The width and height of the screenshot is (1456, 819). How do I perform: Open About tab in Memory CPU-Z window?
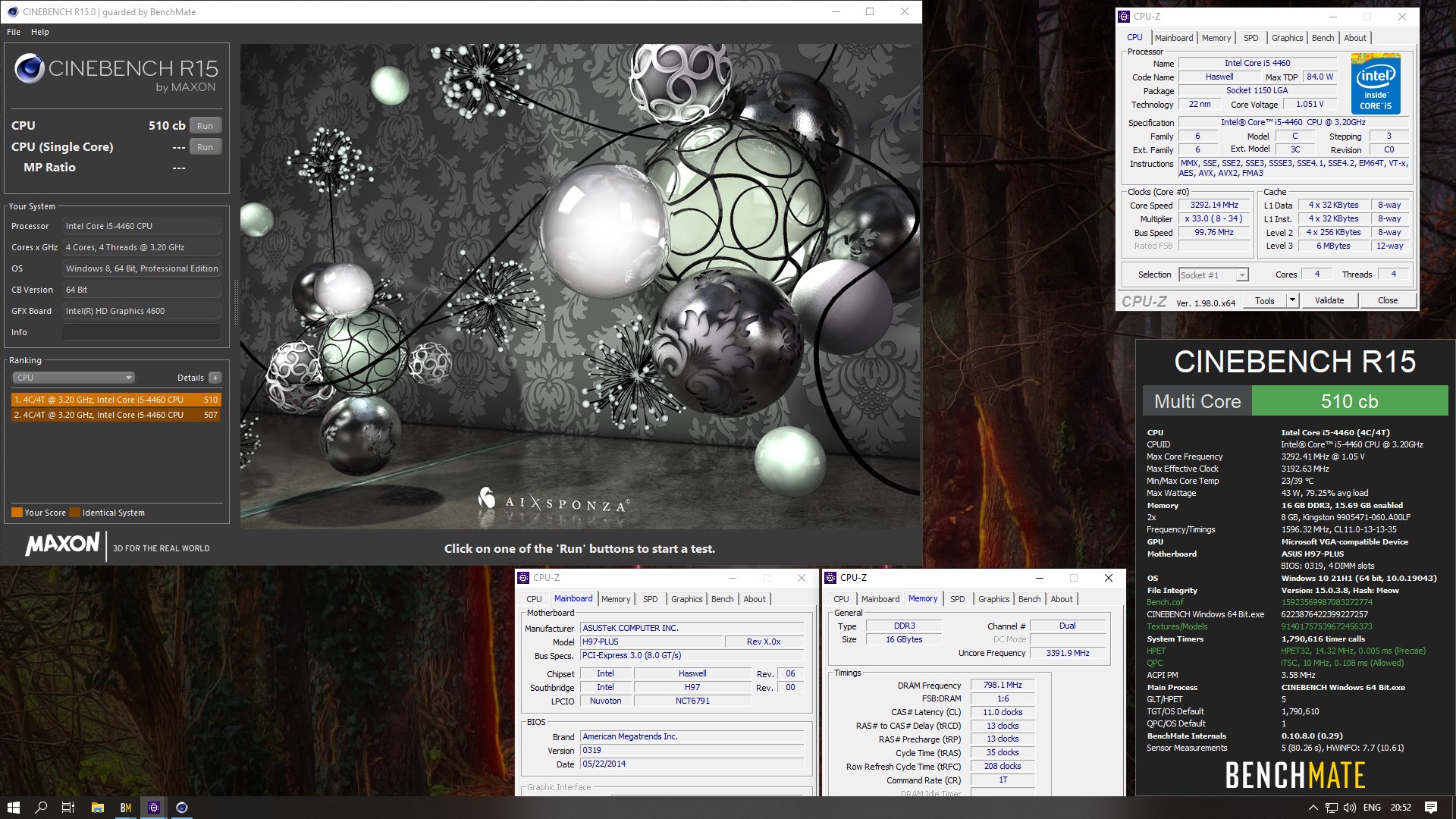[1062, 599]
